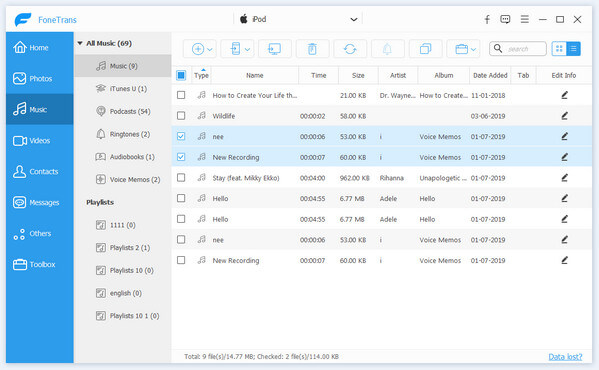Click the ringtone bell toolbar icon

(x=387, y=49)
